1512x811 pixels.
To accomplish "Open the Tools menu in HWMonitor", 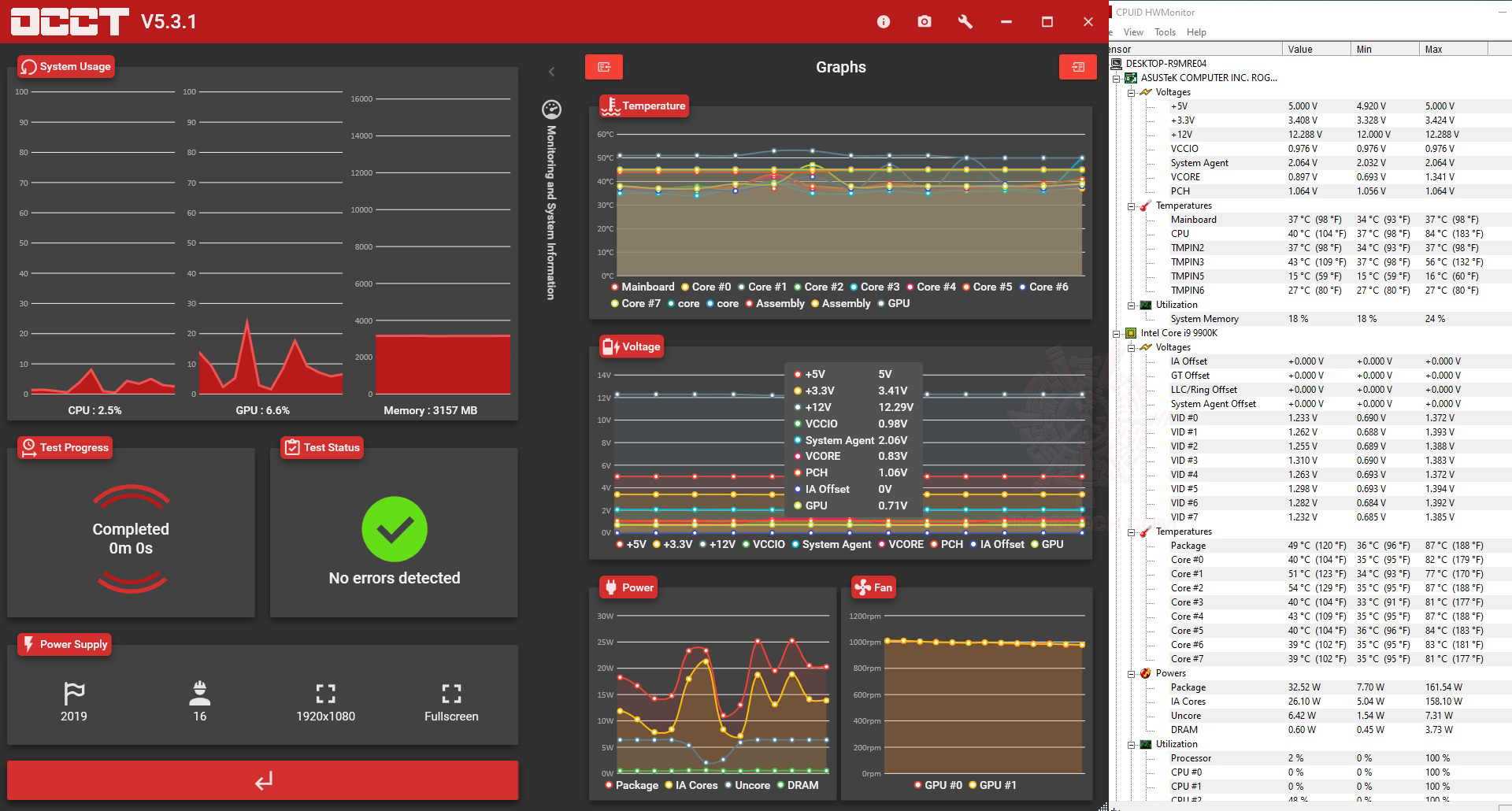I will point(1165,32).
